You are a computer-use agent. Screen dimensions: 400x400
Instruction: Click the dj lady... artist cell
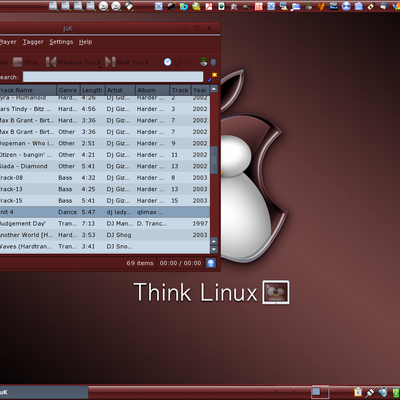(x=119, y=212)
